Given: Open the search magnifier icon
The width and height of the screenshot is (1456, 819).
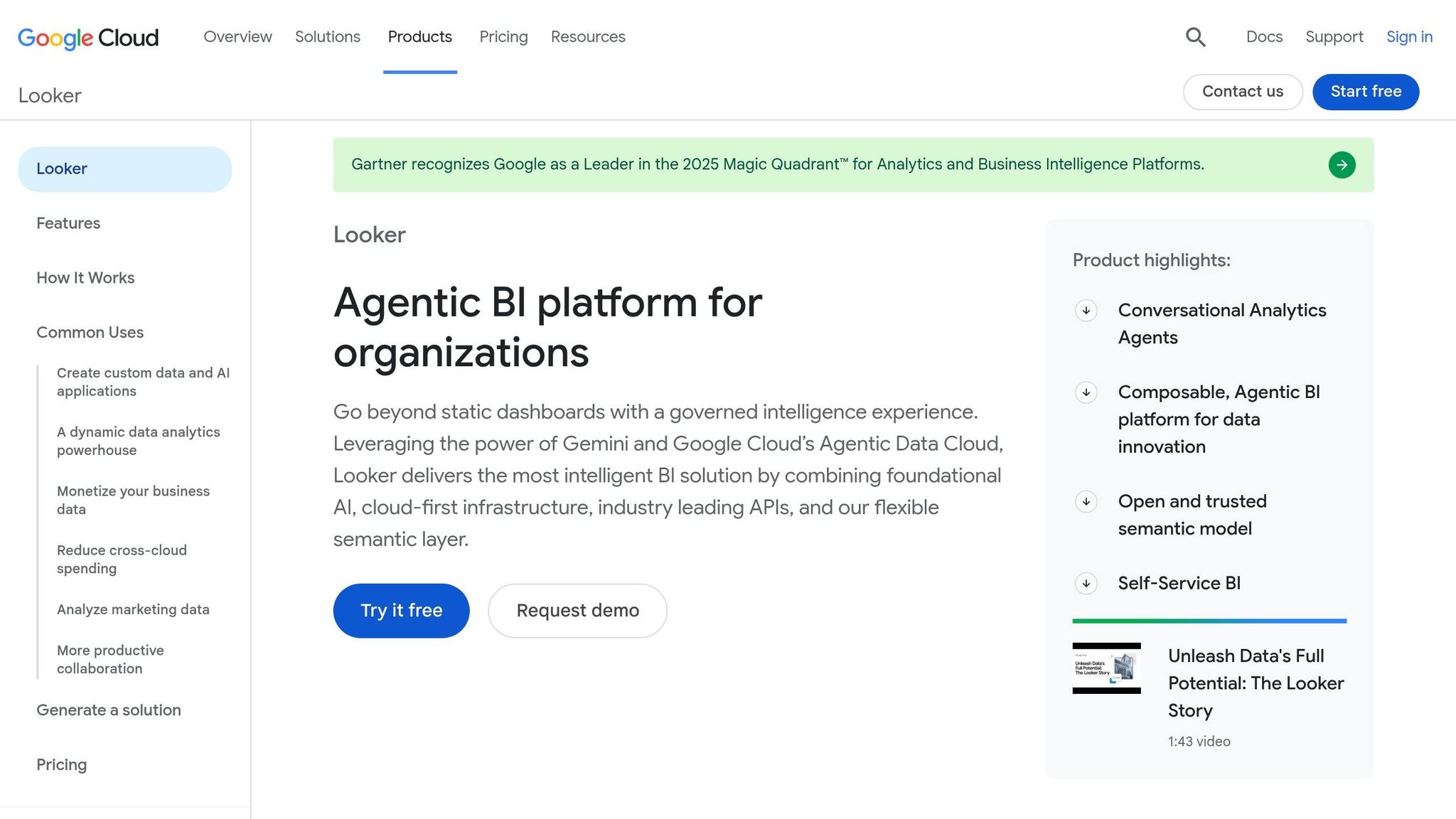Looking at the screenshot, I should (1195, 37).
